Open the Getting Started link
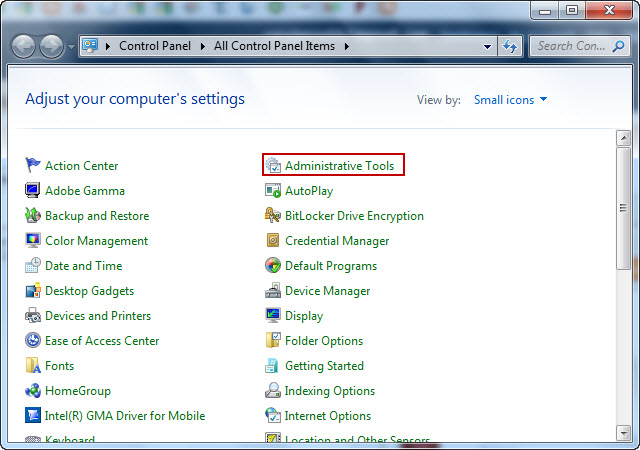The width and height of the screenshot is (640, 450). pos(324,366)
